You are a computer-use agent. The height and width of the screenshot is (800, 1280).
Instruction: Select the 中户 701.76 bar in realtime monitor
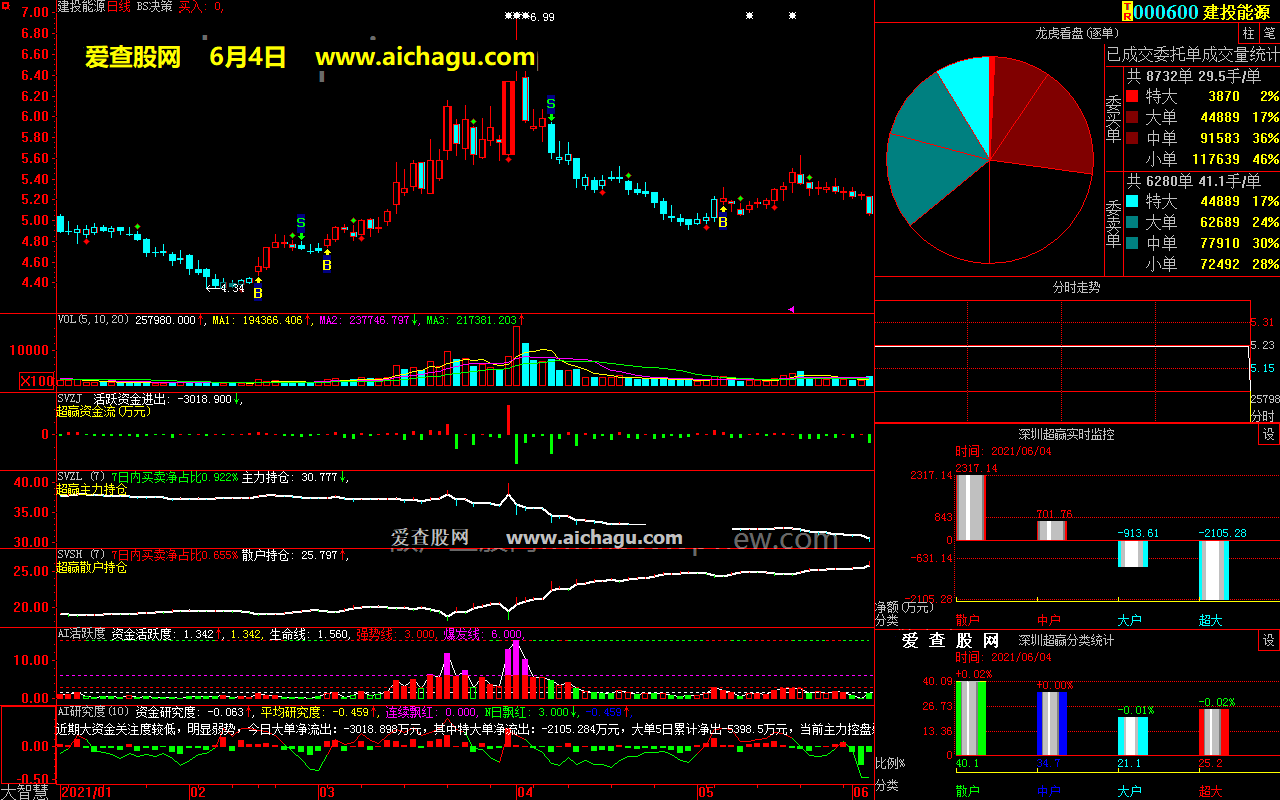(x=1051, y=531)
